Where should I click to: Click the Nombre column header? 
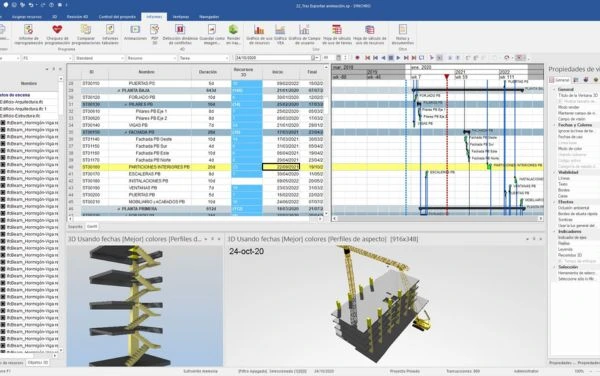point(147,72)
